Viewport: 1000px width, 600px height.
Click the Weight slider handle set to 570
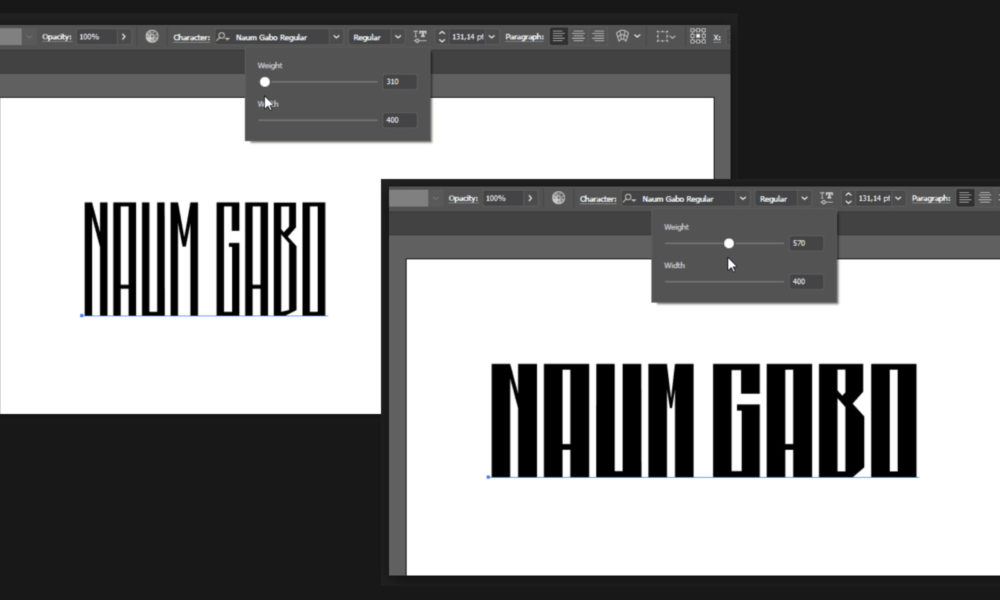click(x=729, y=243)
